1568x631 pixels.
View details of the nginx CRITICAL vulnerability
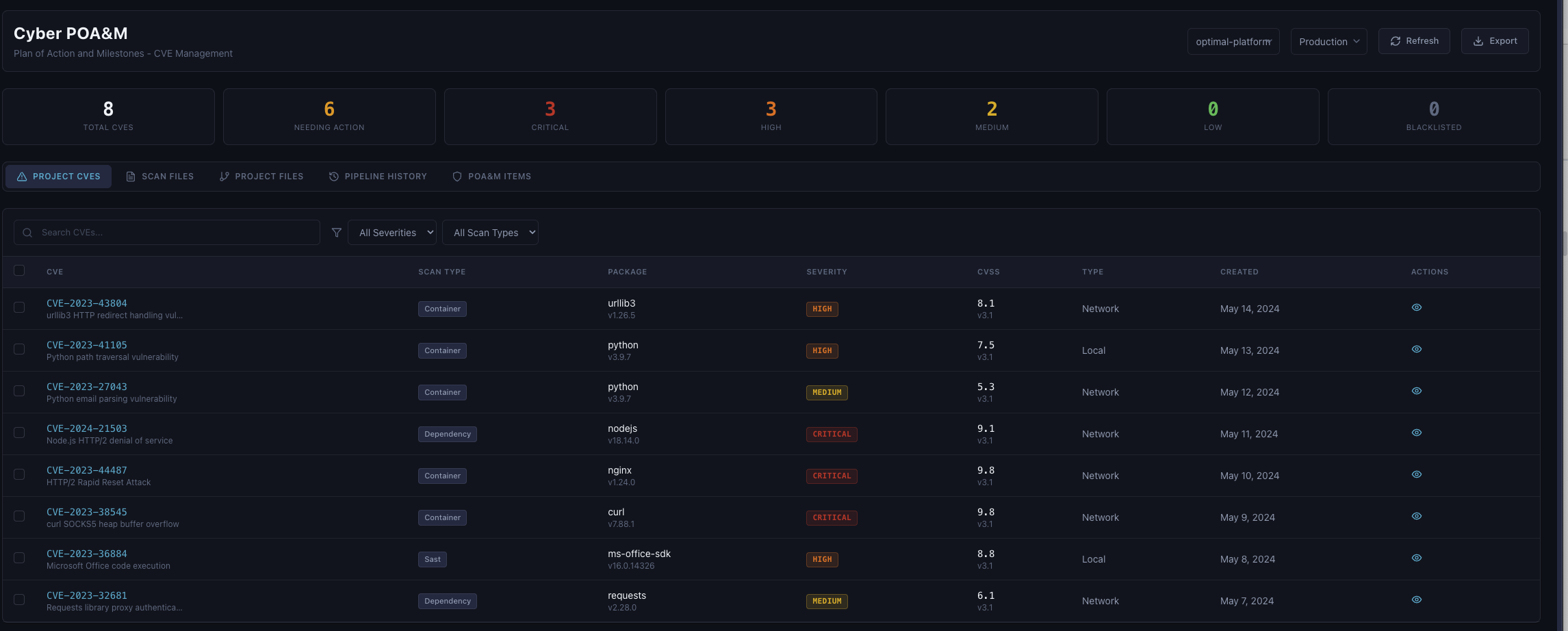point(1416,474)
